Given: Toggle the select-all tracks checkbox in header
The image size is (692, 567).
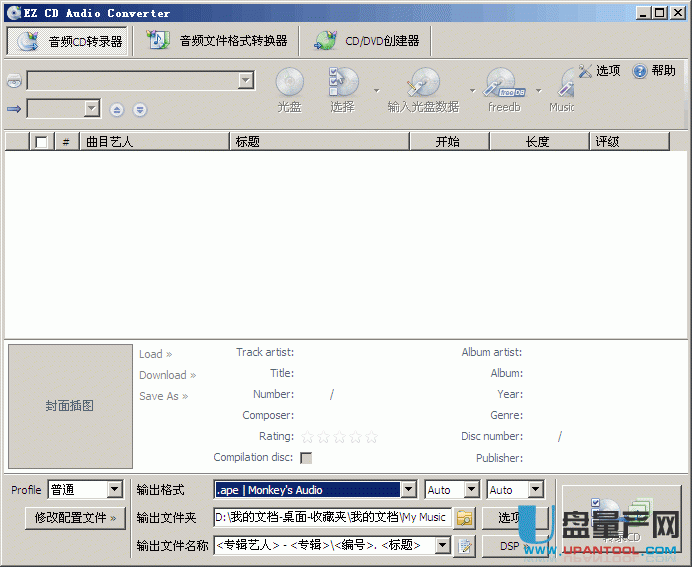Looking at the screenshot, I should click(41, 142).
